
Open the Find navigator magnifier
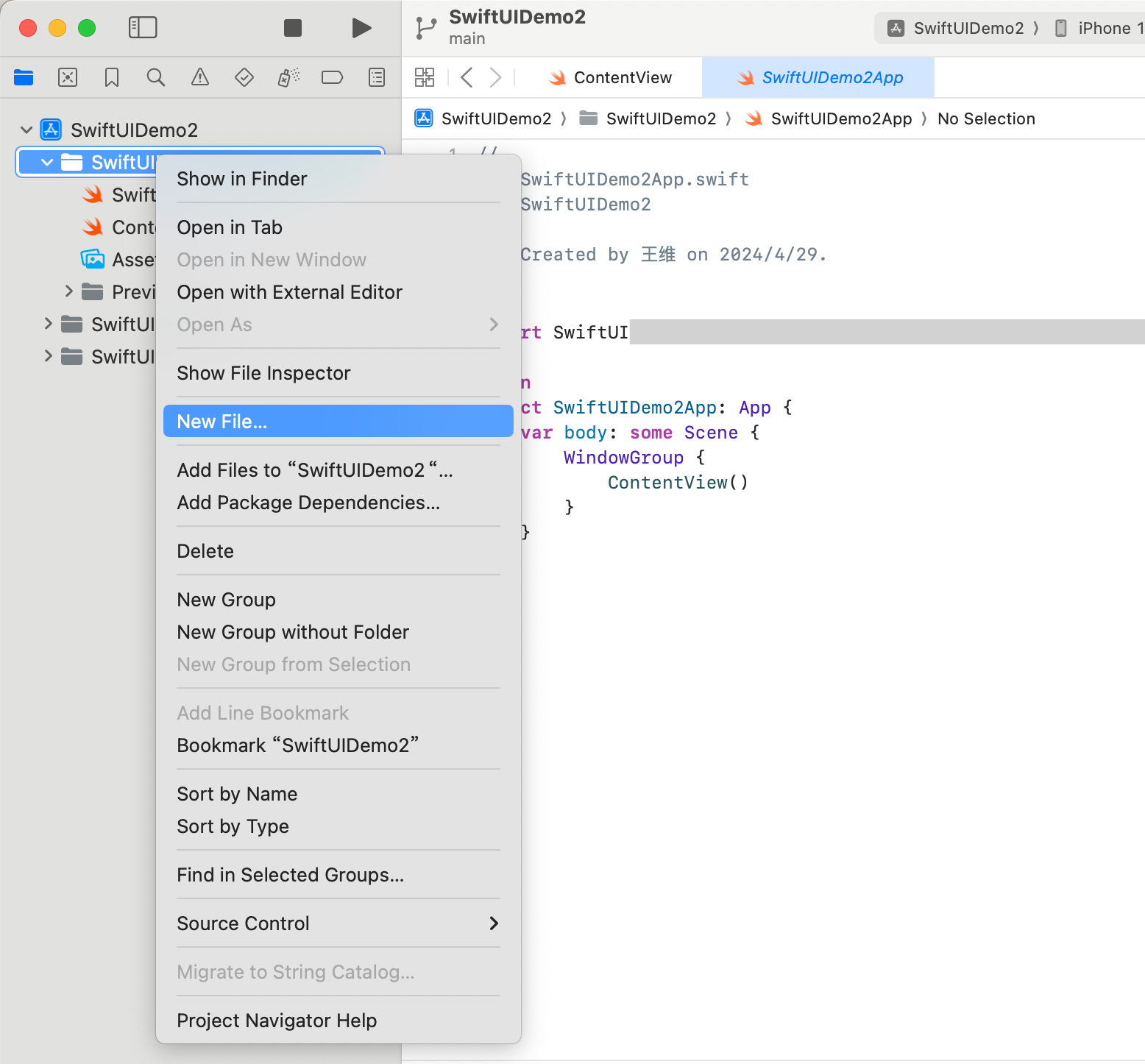coord(156,77)
